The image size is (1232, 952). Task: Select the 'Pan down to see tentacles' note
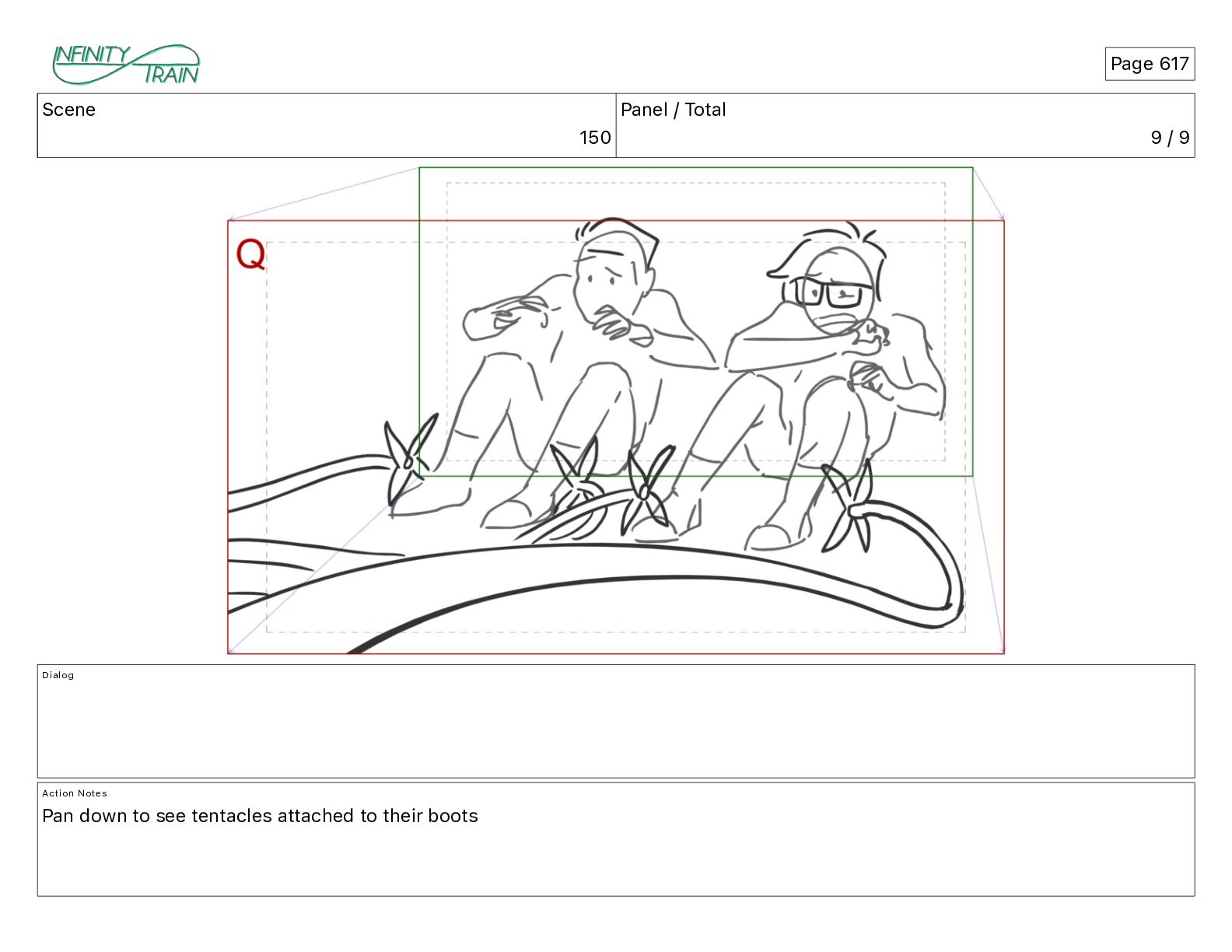260,816
